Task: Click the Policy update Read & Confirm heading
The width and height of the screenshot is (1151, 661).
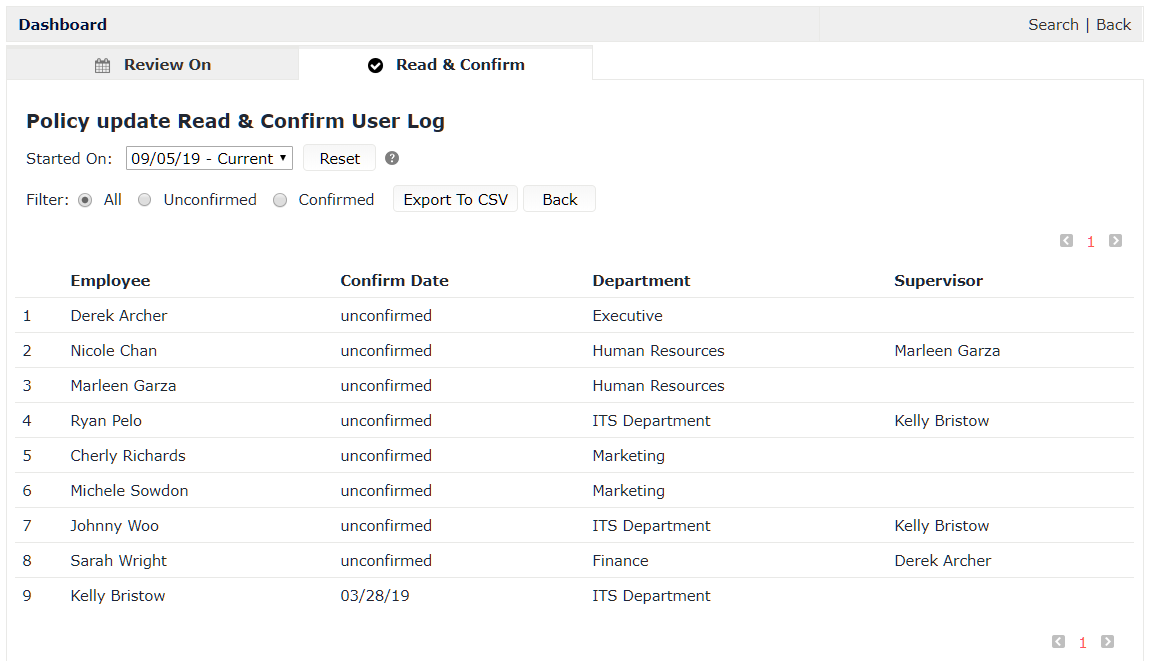Action: coord(236,120)
